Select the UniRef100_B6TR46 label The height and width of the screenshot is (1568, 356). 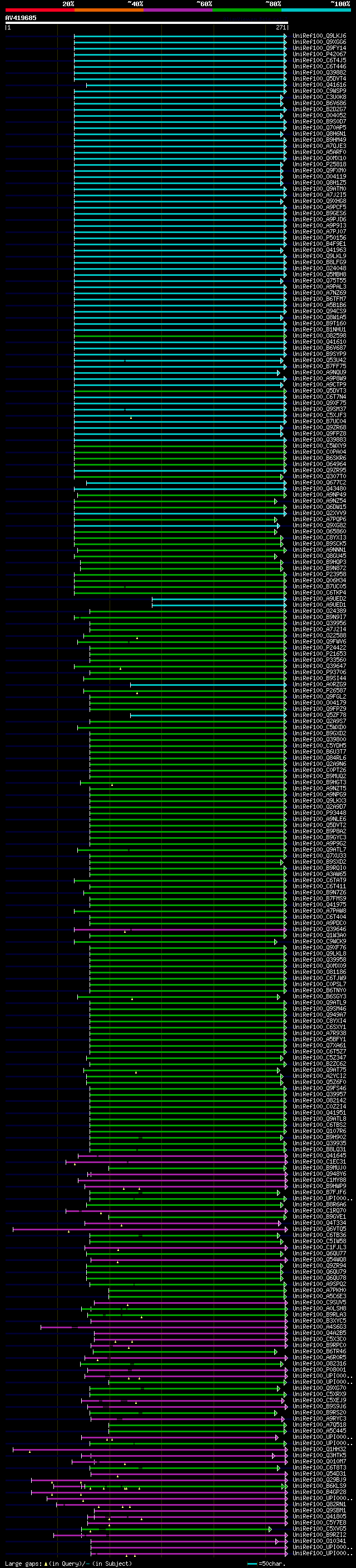click(319, 1351)
